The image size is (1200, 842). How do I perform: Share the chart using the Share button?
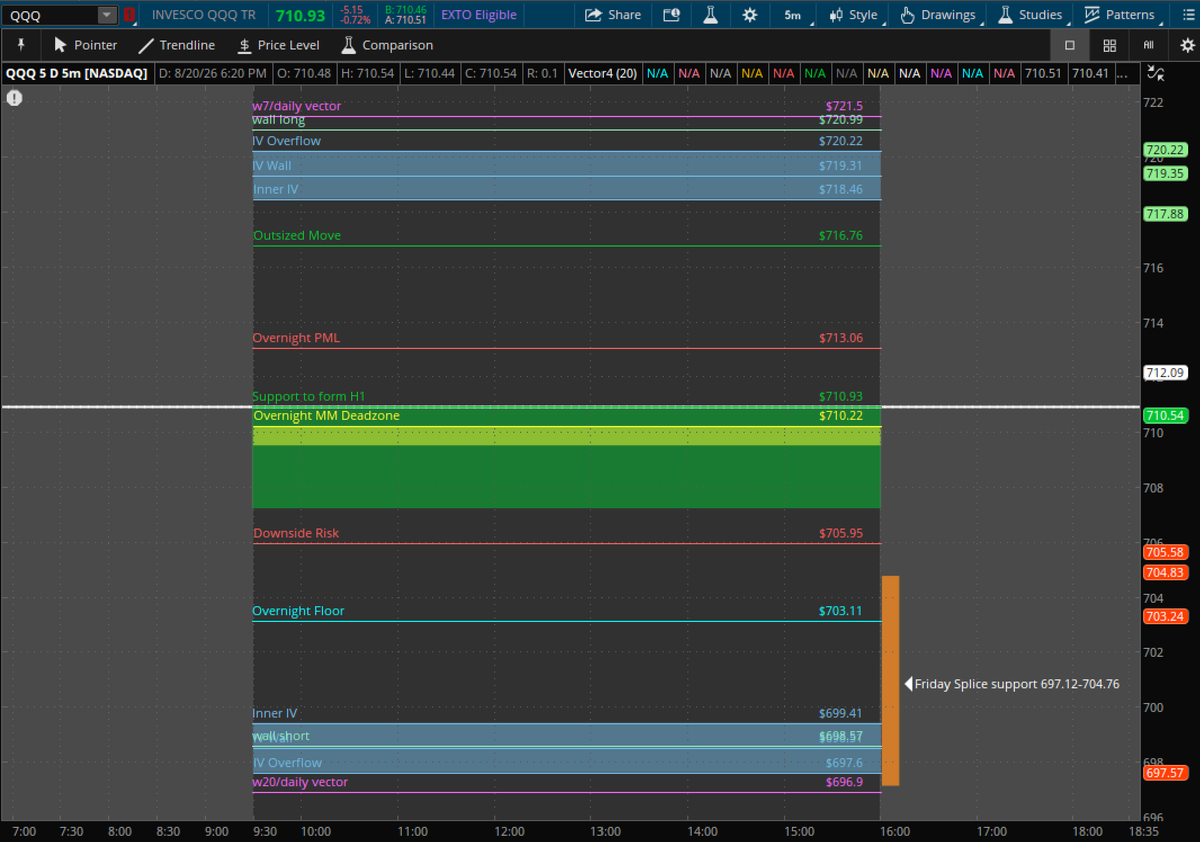pos(613,15)
